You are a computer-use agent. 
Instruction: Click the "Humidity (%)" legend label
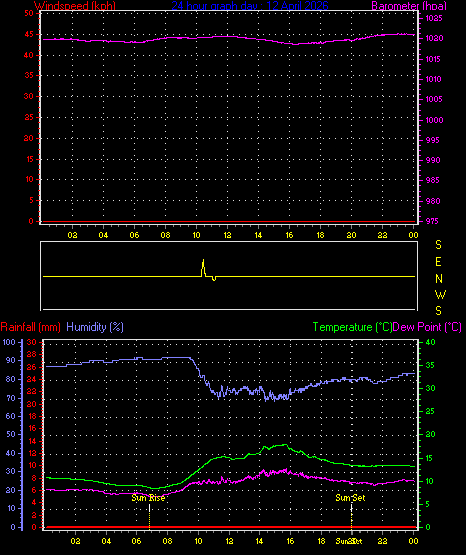[95, 327]
